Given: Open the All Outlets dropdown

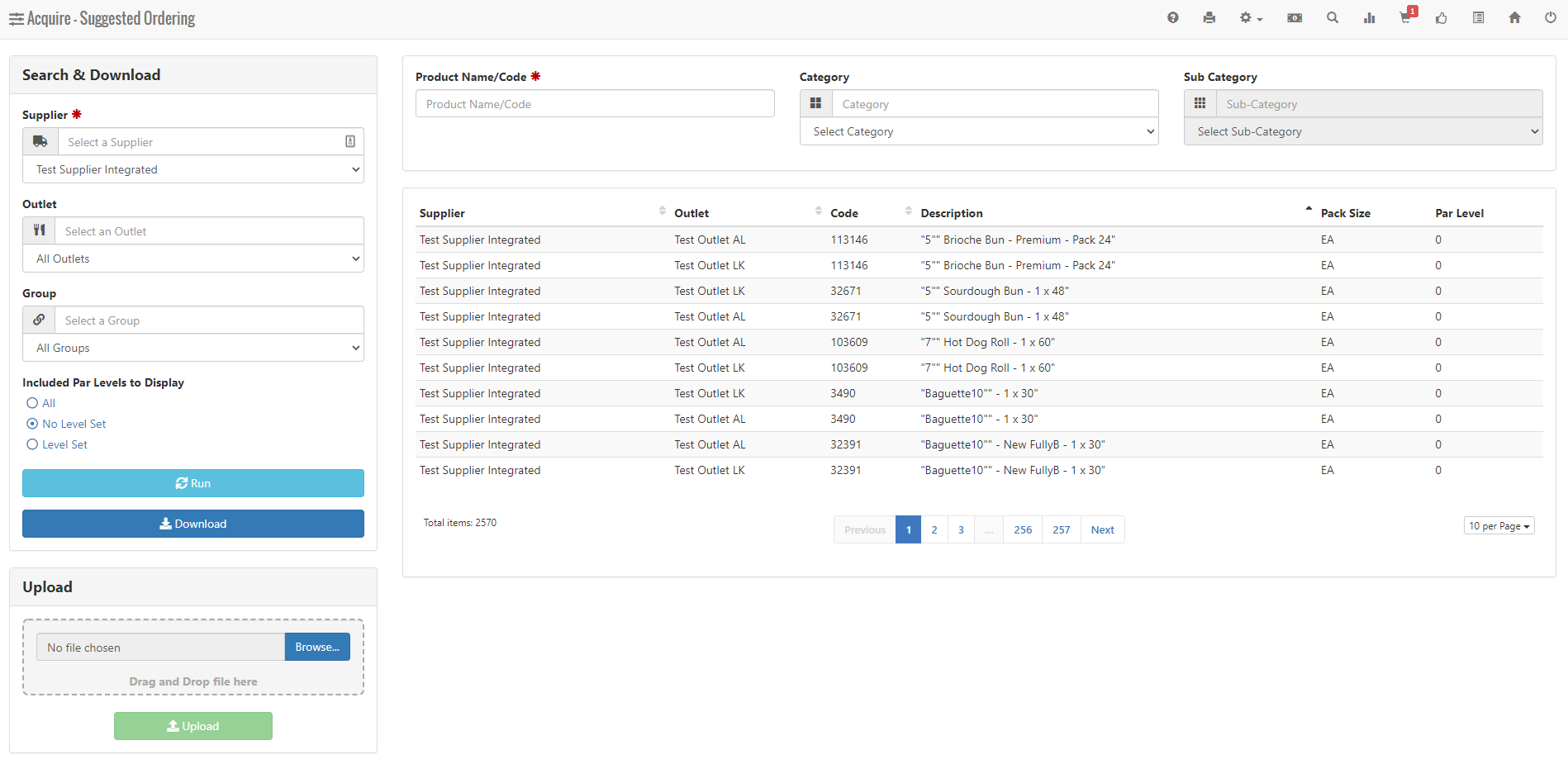Looking at the screenshot, I should [193, 259].
